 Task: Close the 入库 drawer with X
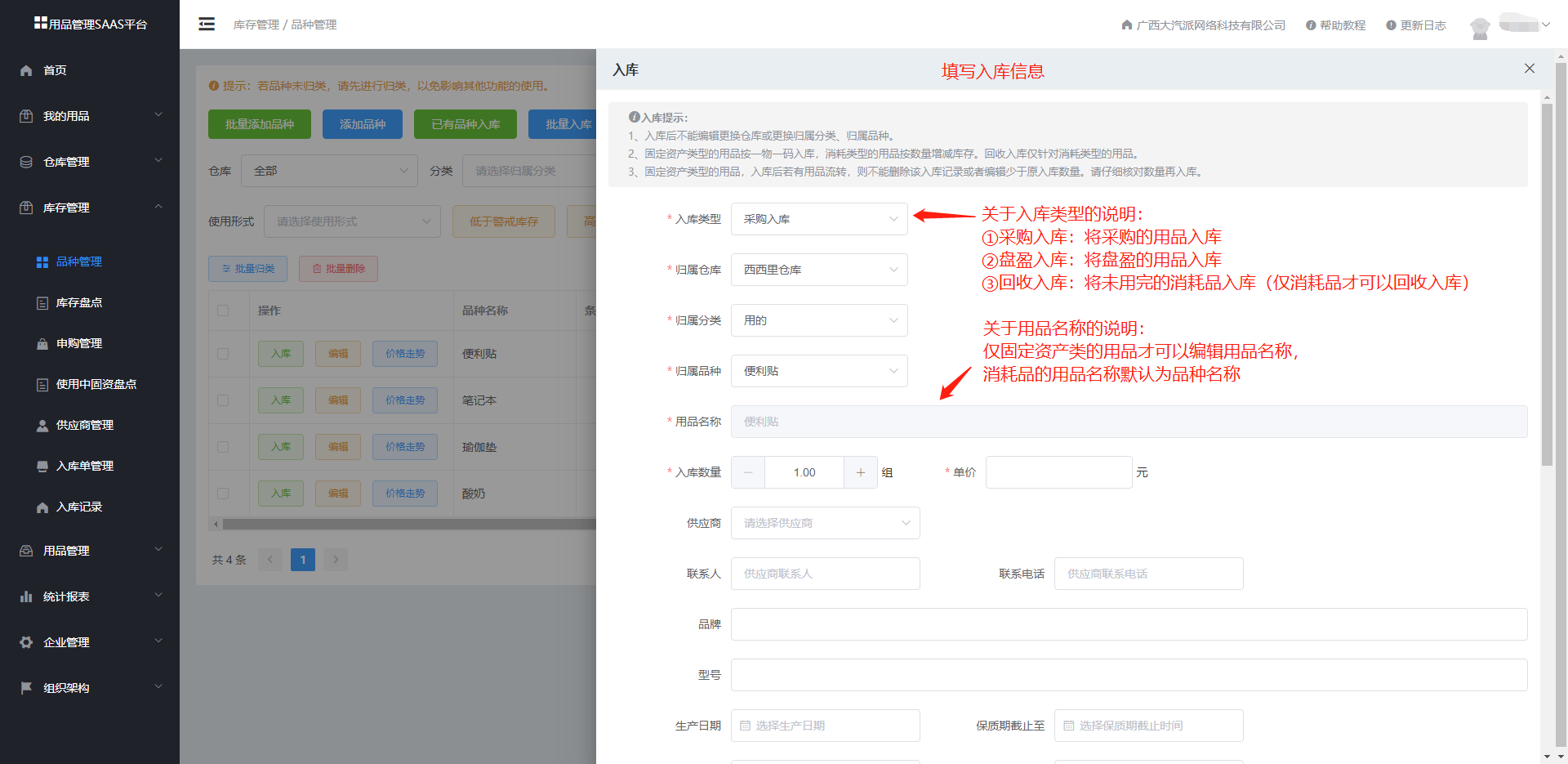pos(1530,69)
